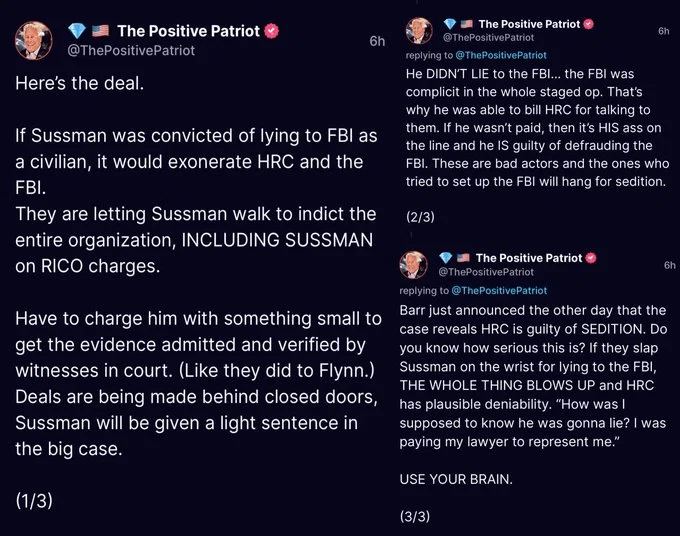
Task: Open replying-to @ThePositivePatriot link in (2/3) post
Action: (501, 56)
